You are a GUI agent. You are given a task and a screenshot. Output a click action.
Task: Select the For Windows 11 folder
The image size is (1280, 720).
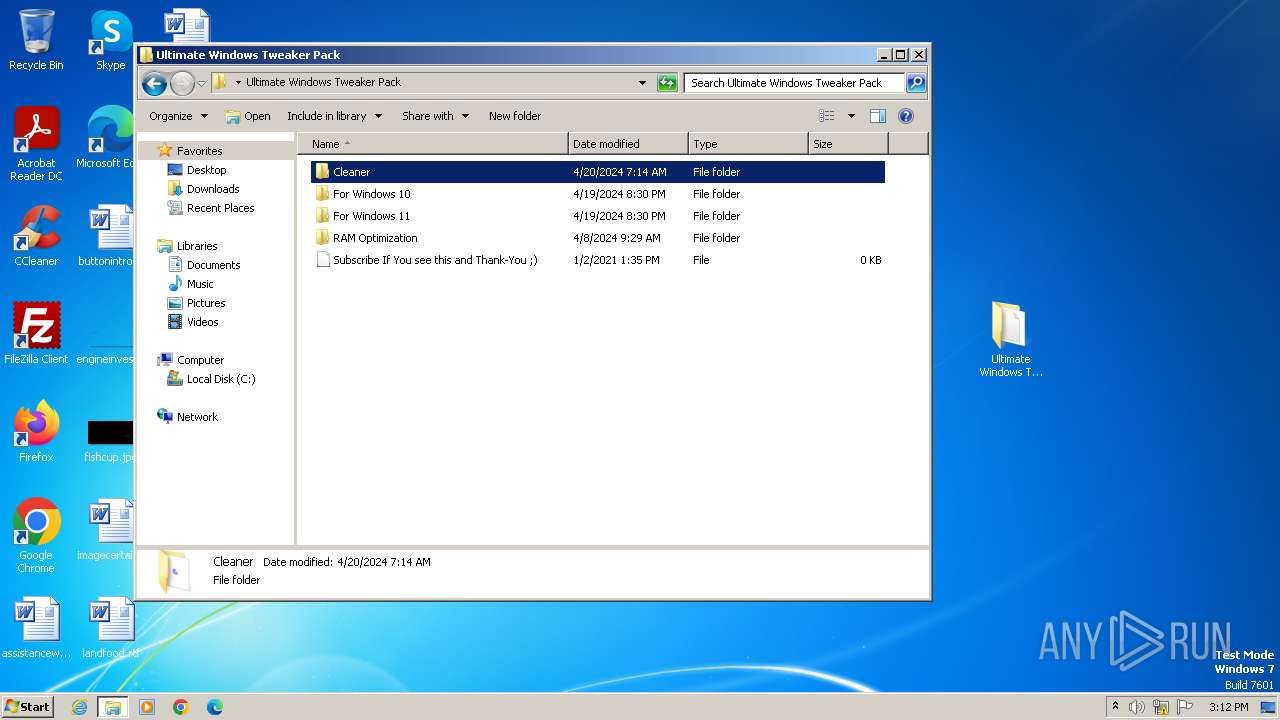tap(597, 216)
